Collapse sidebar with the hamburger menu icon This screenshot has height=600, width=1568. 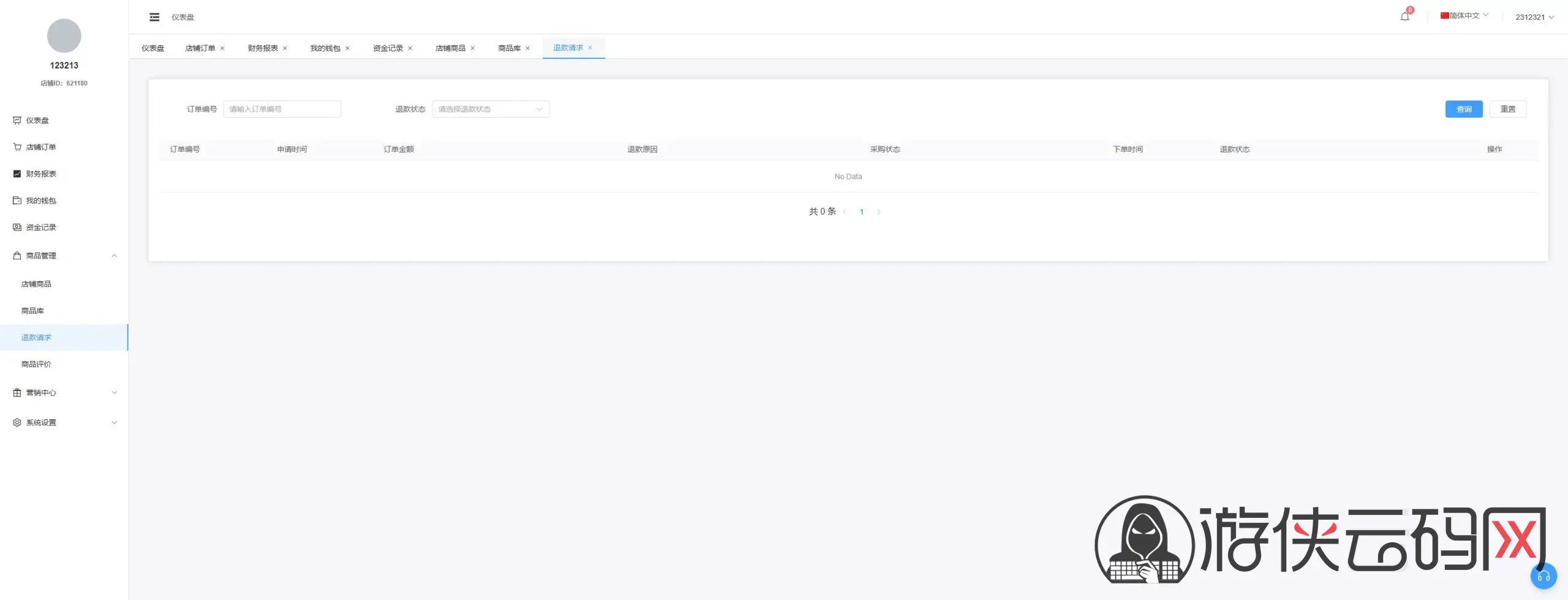154,17
